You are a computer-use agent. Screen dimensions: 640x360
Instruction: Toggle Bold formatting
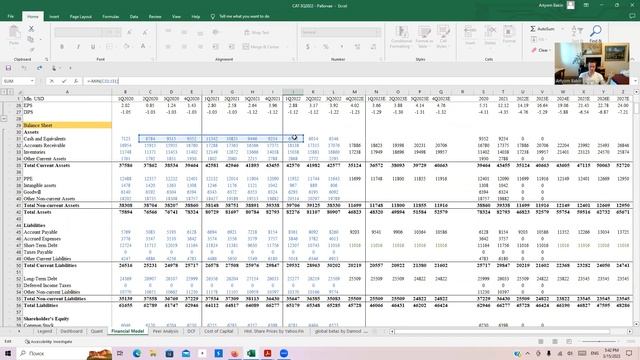[x=62, y=47]
